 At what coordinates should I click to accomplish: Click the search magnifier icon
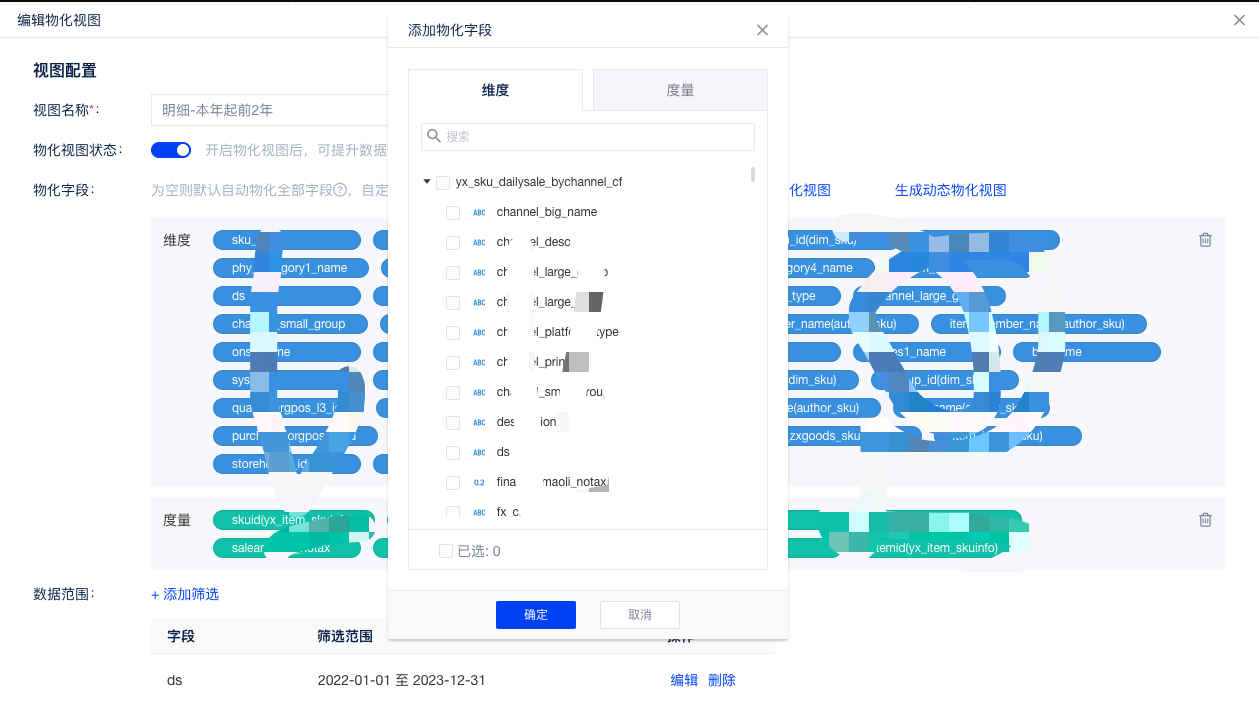coord(434,136)
